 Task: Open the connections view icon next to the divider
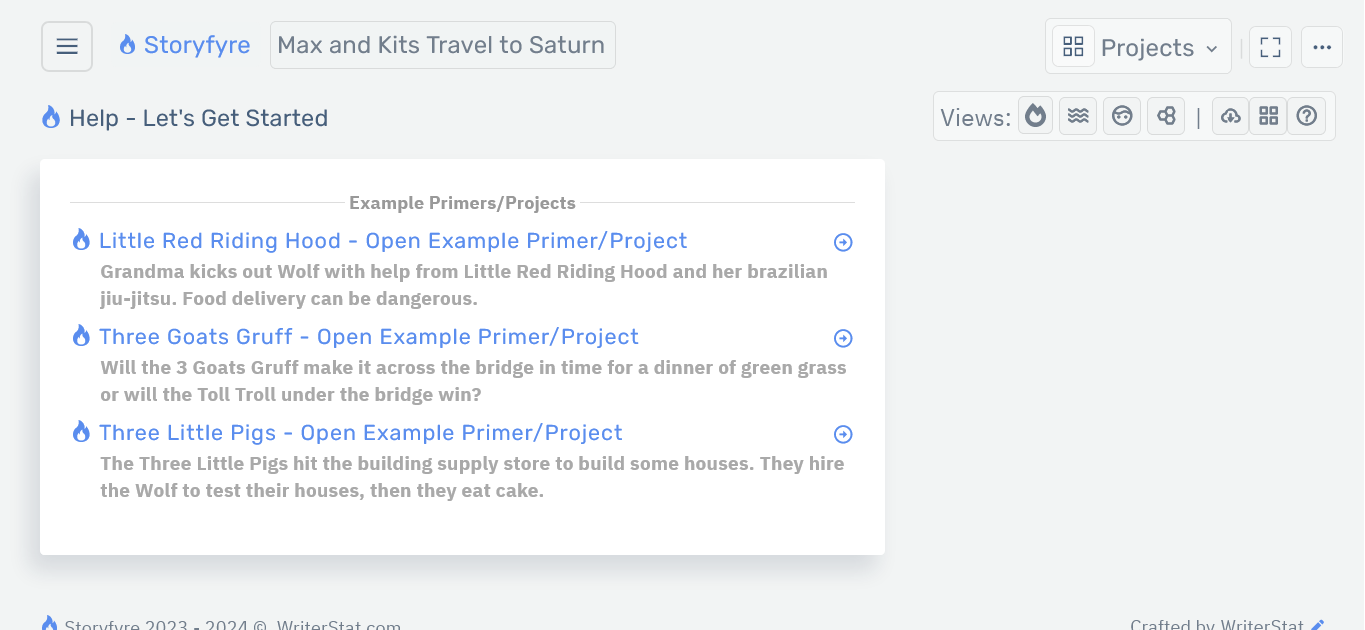(1166, 115)
